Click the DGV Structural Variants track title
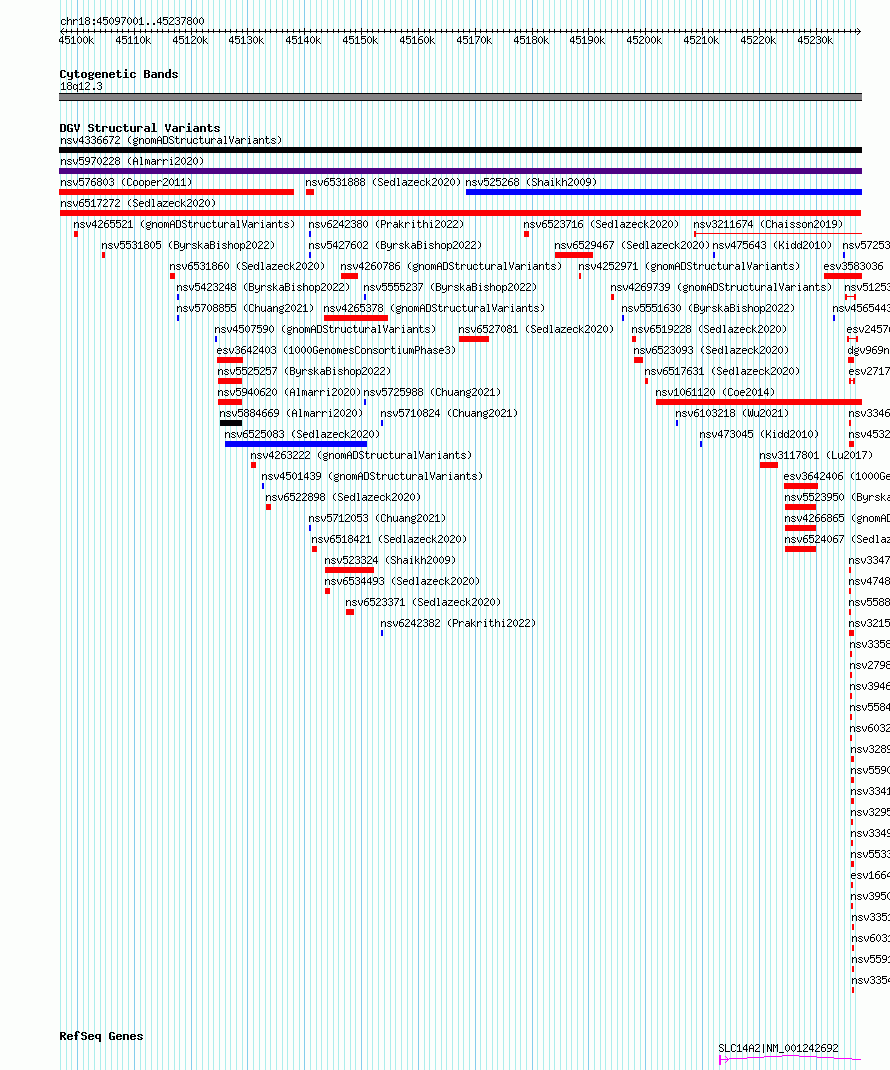 [140, 128]
